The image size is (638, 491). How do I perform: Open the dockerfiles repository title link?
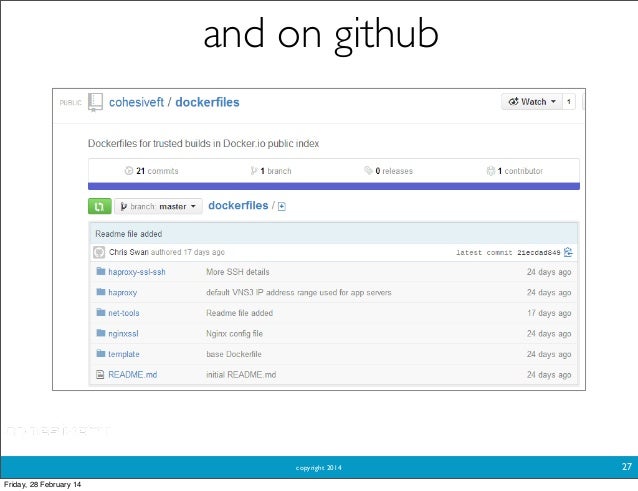click(207, 102)
